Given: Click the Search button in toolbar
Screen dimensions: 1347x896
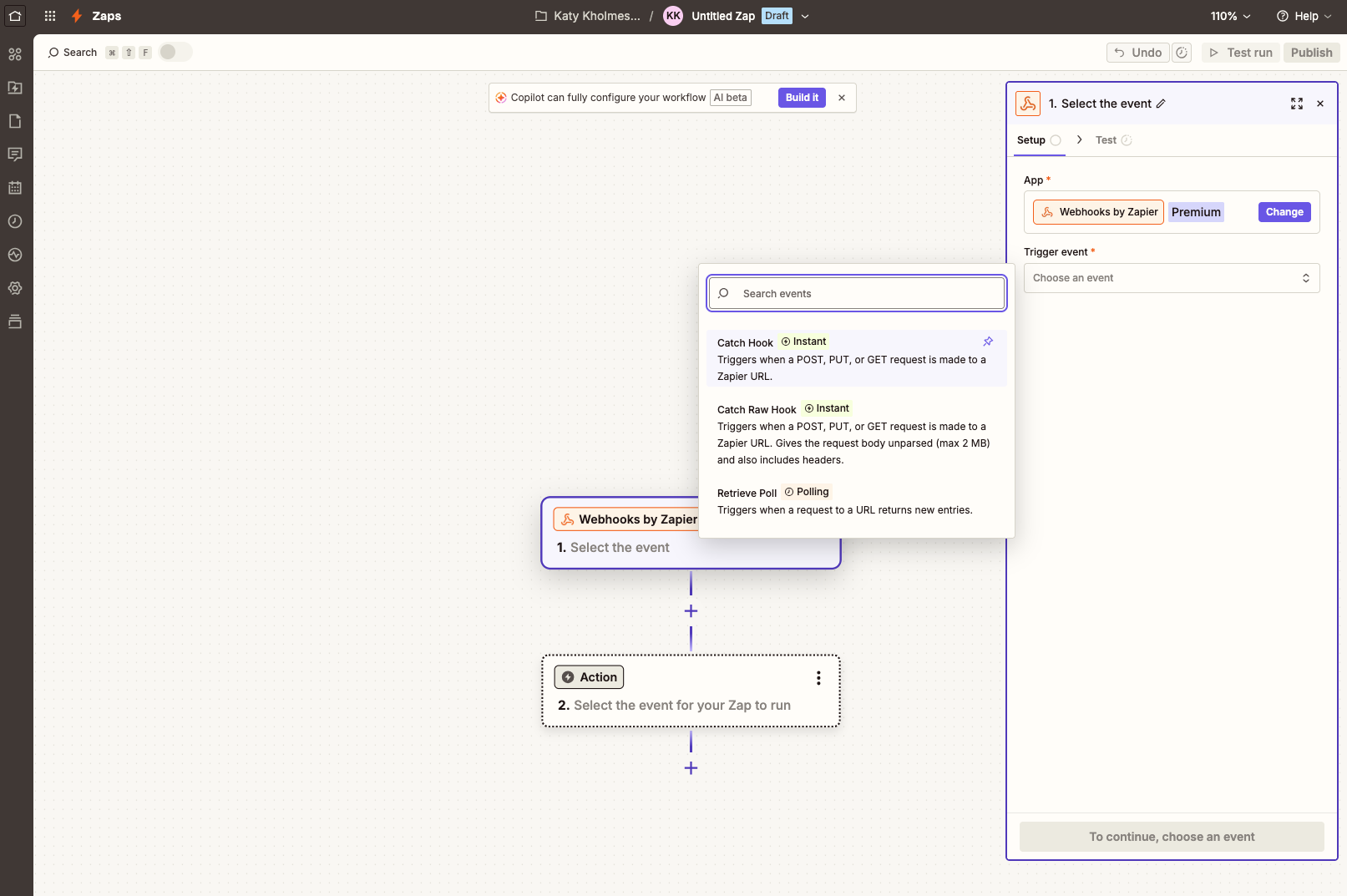Looking at the screenshot, I should 73,53.
